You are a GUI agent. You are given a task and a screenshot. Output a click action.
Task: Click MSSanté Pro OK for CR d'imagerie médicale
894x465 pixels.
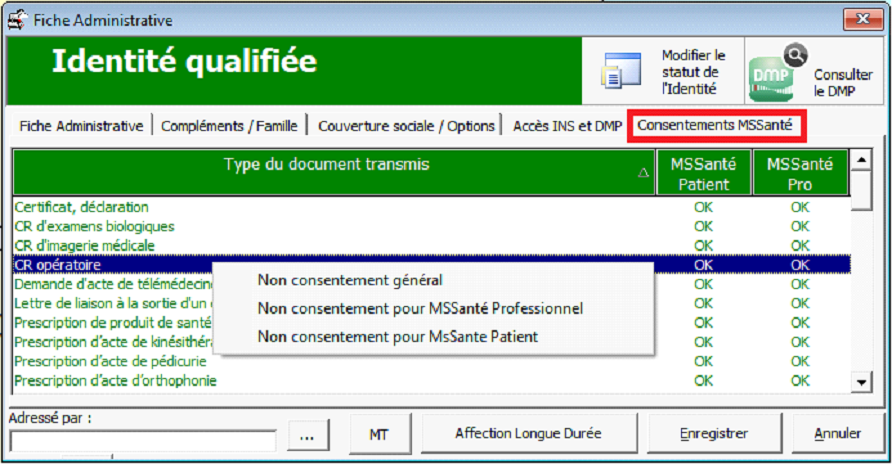[x=800, y=246]
